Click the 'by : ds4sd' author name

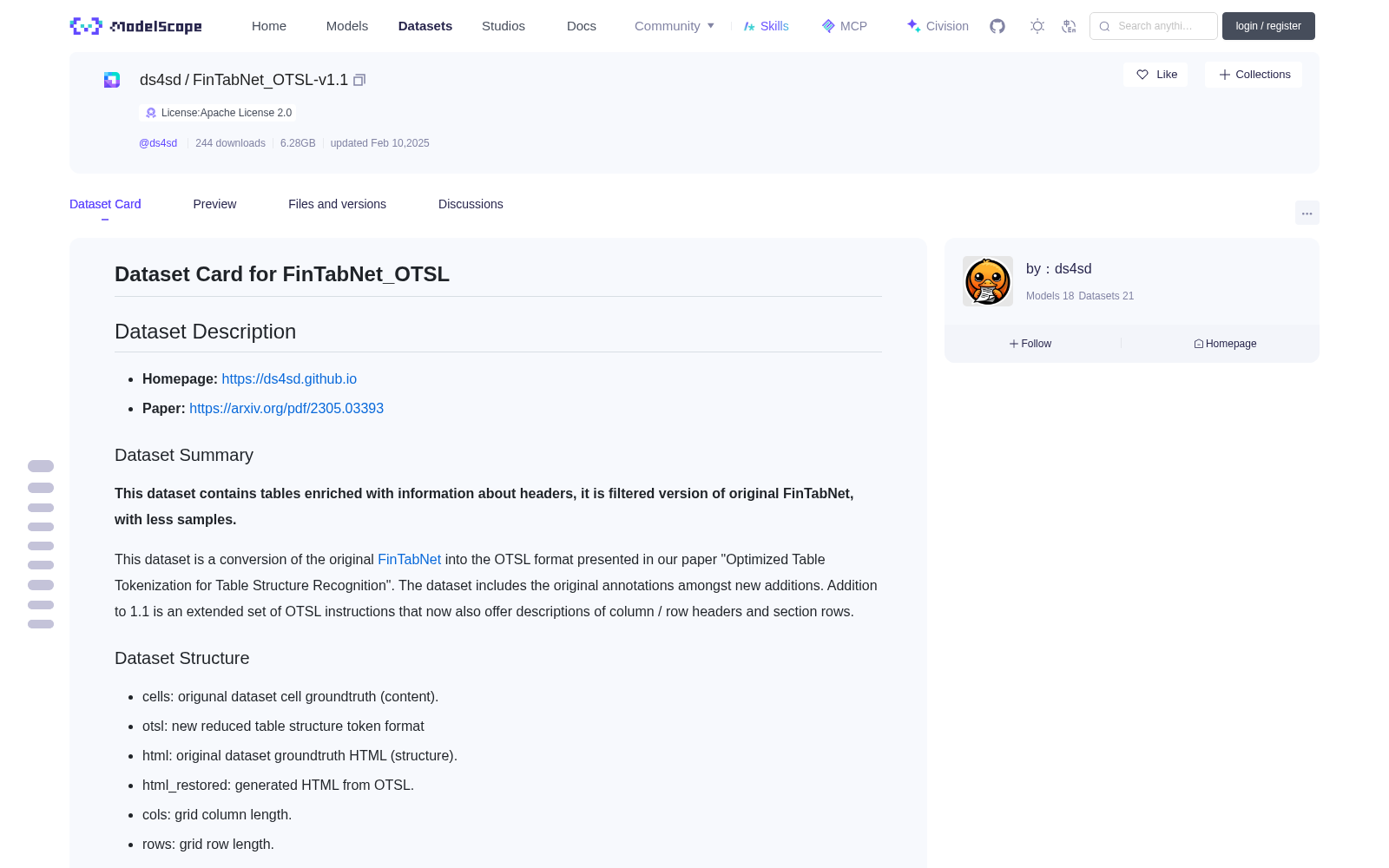point(1058,269)
